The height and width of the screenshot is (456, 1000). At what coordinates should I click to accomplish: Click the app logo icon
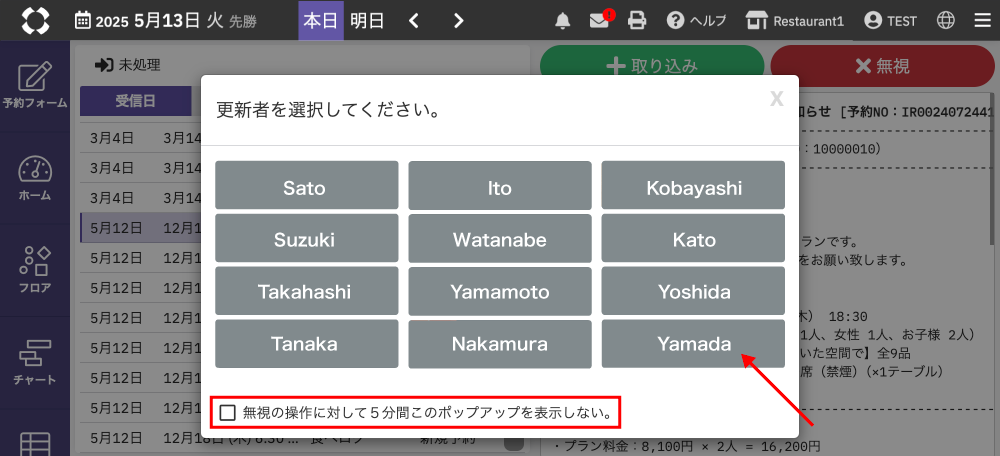(35, 20)
